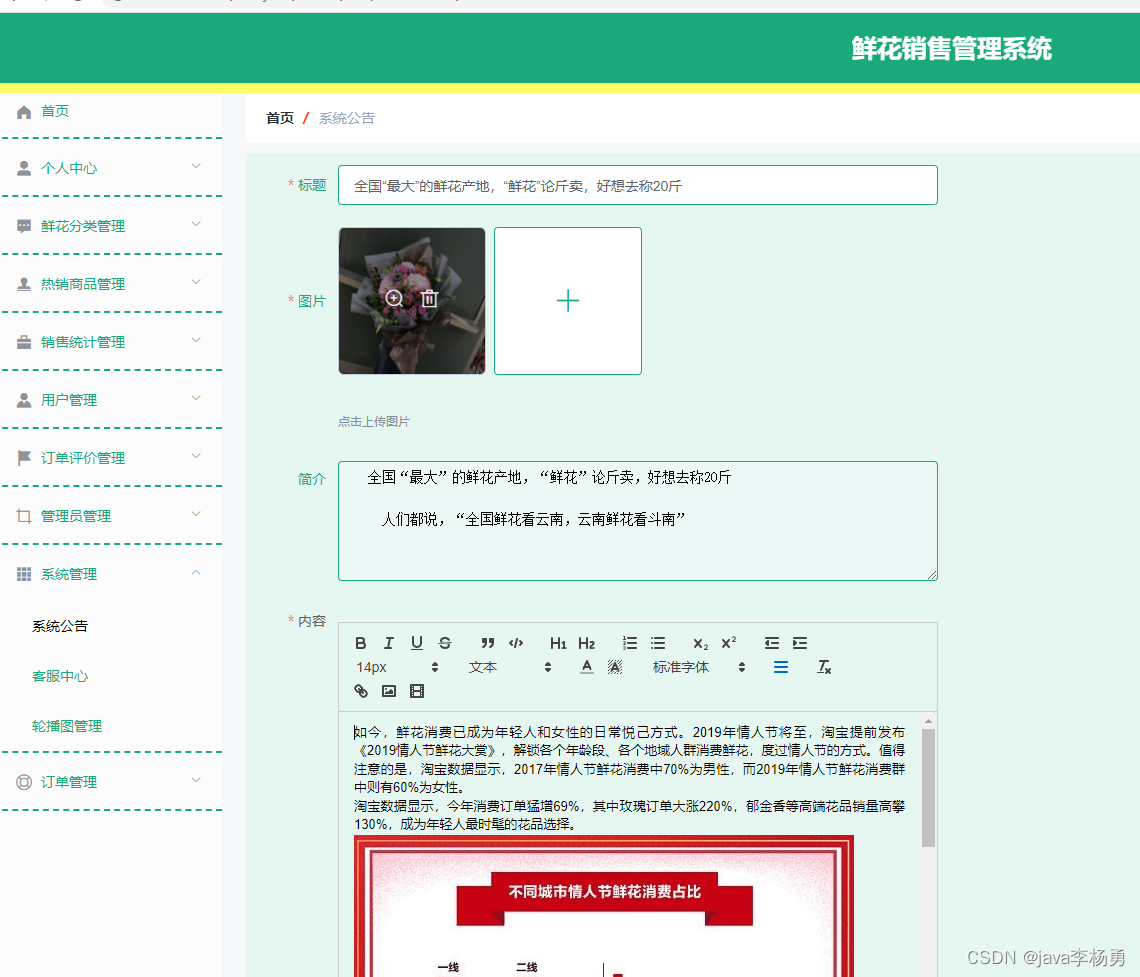Viewport: 1140px width, 977px height.
Task: Click the uploaded bouquet thumbnail
Action: tap(412, 301)
